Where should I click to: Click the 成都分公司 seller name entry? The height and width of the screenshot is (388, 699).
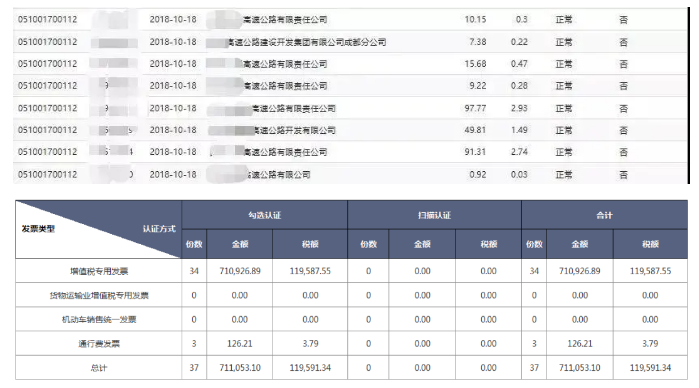tap(307, 42)
